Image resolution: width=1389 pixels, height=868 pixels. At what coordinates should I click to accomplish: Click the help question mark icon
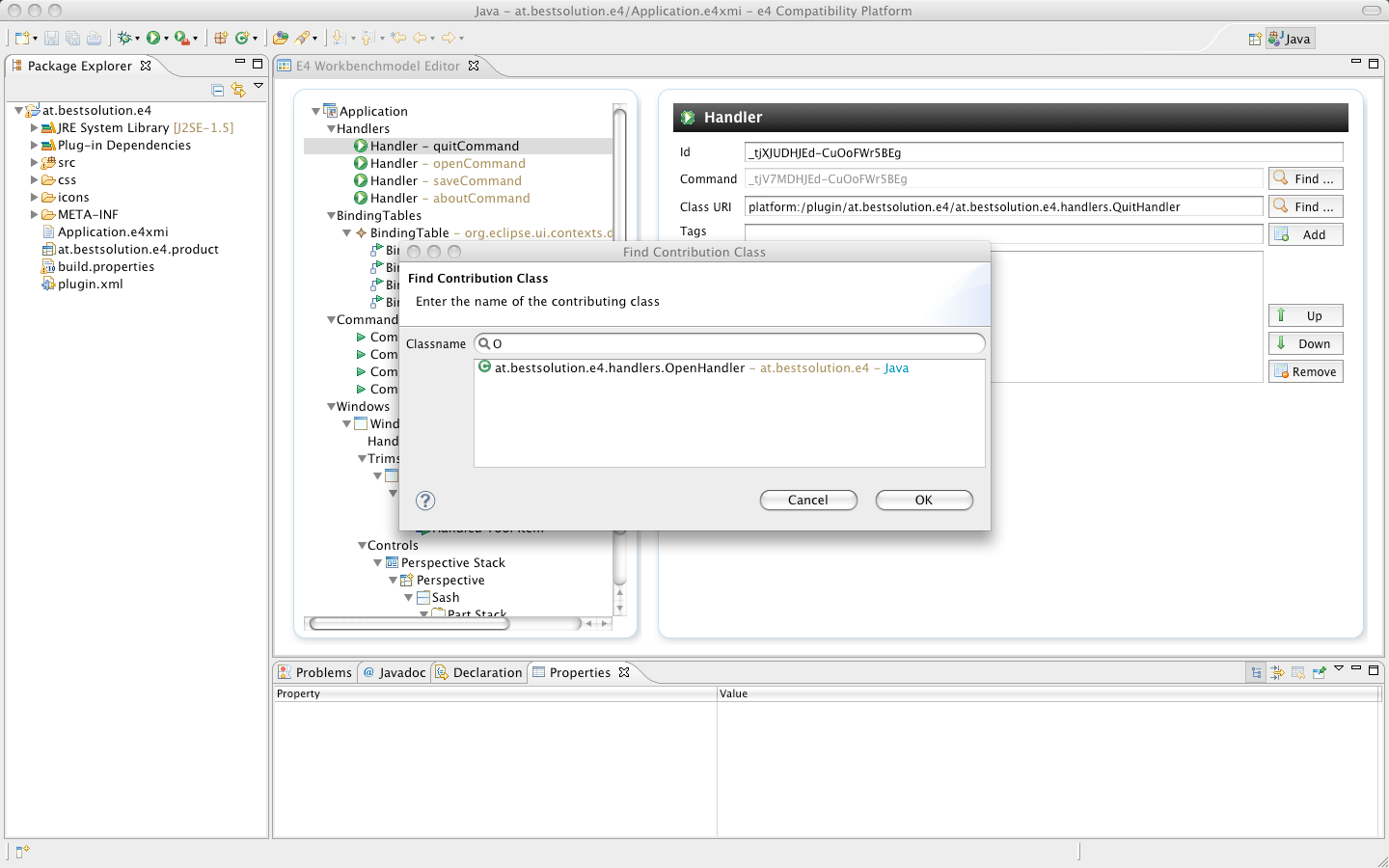[x=425, y=501]
